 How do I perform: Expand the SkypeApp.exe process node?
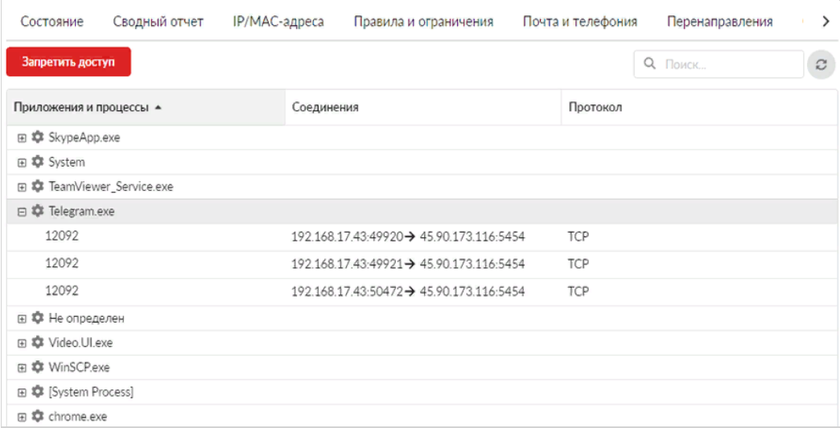(22, 137)
